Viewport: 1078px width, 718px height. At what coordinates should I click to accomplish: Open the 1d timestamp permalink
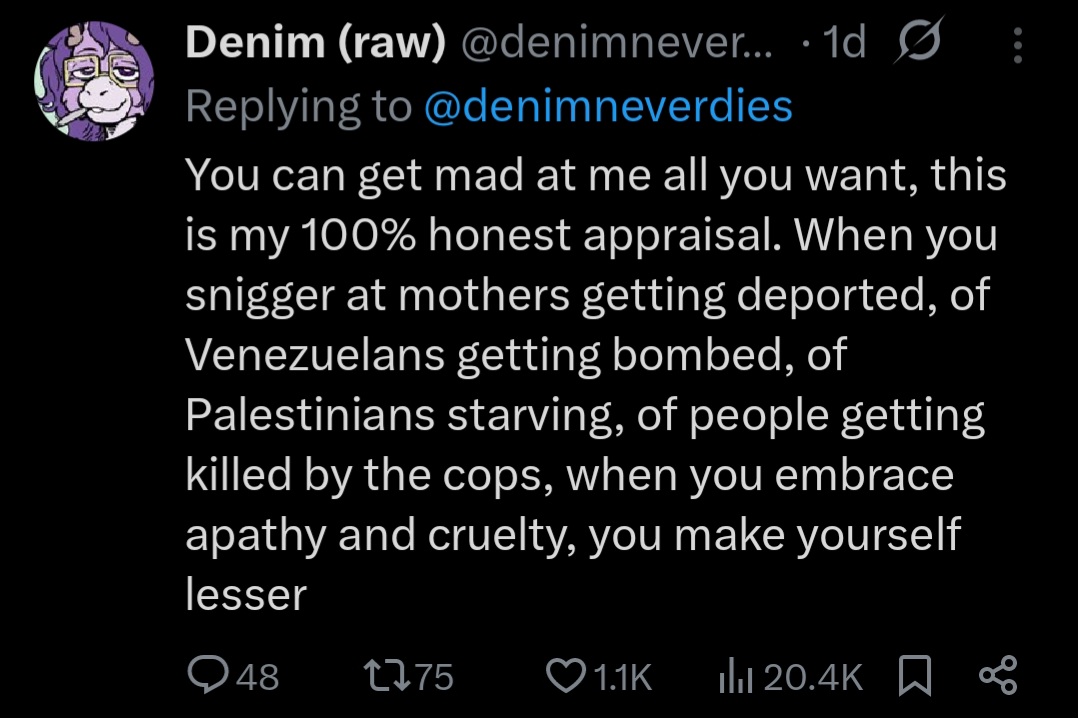(x=844, y=43)
